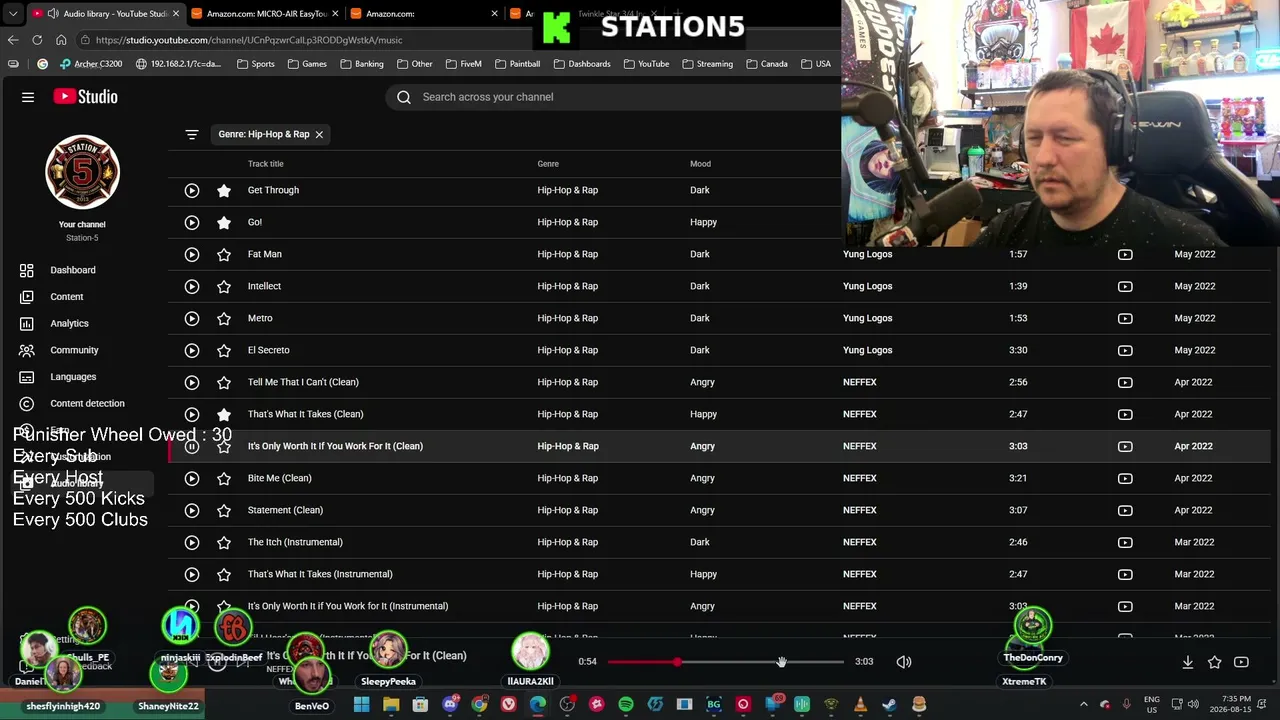Open the Other bookmarks folder
1280x720 pixels.
[x=414, y=64]
